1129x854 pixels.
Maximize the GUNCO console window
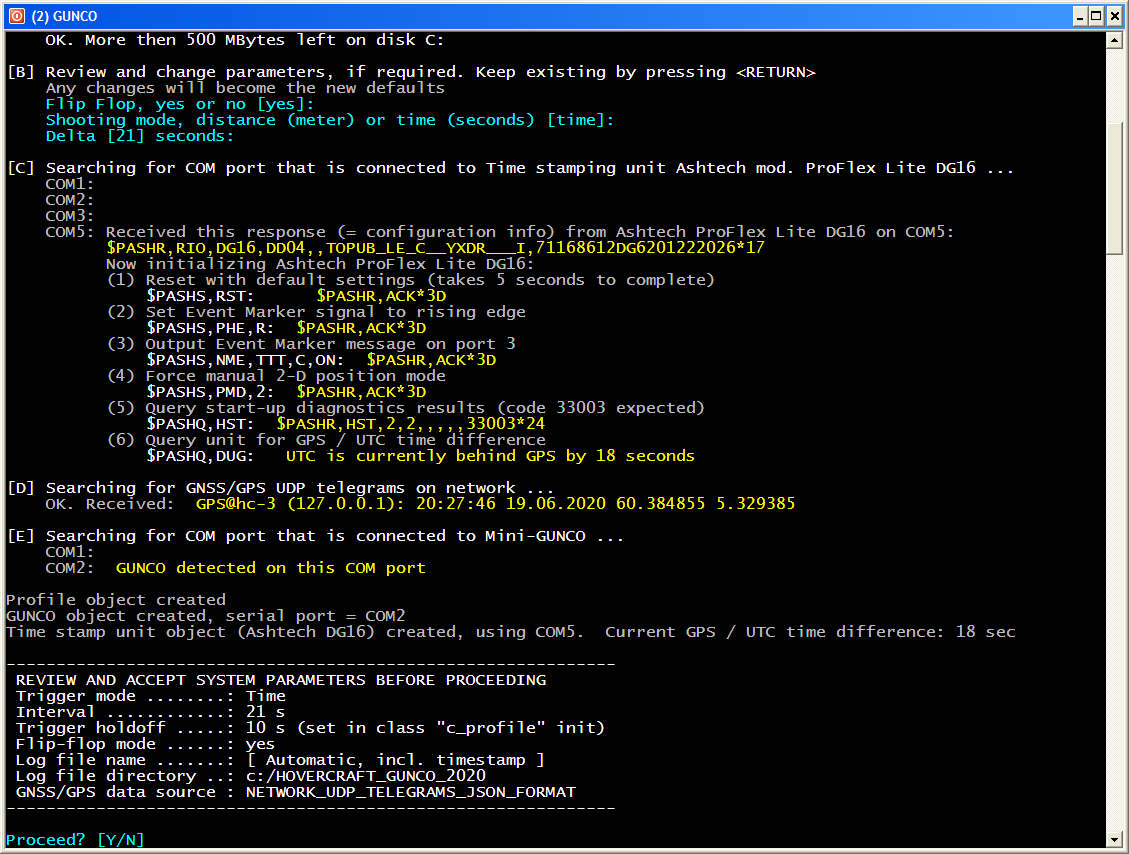click(1096, 16)
